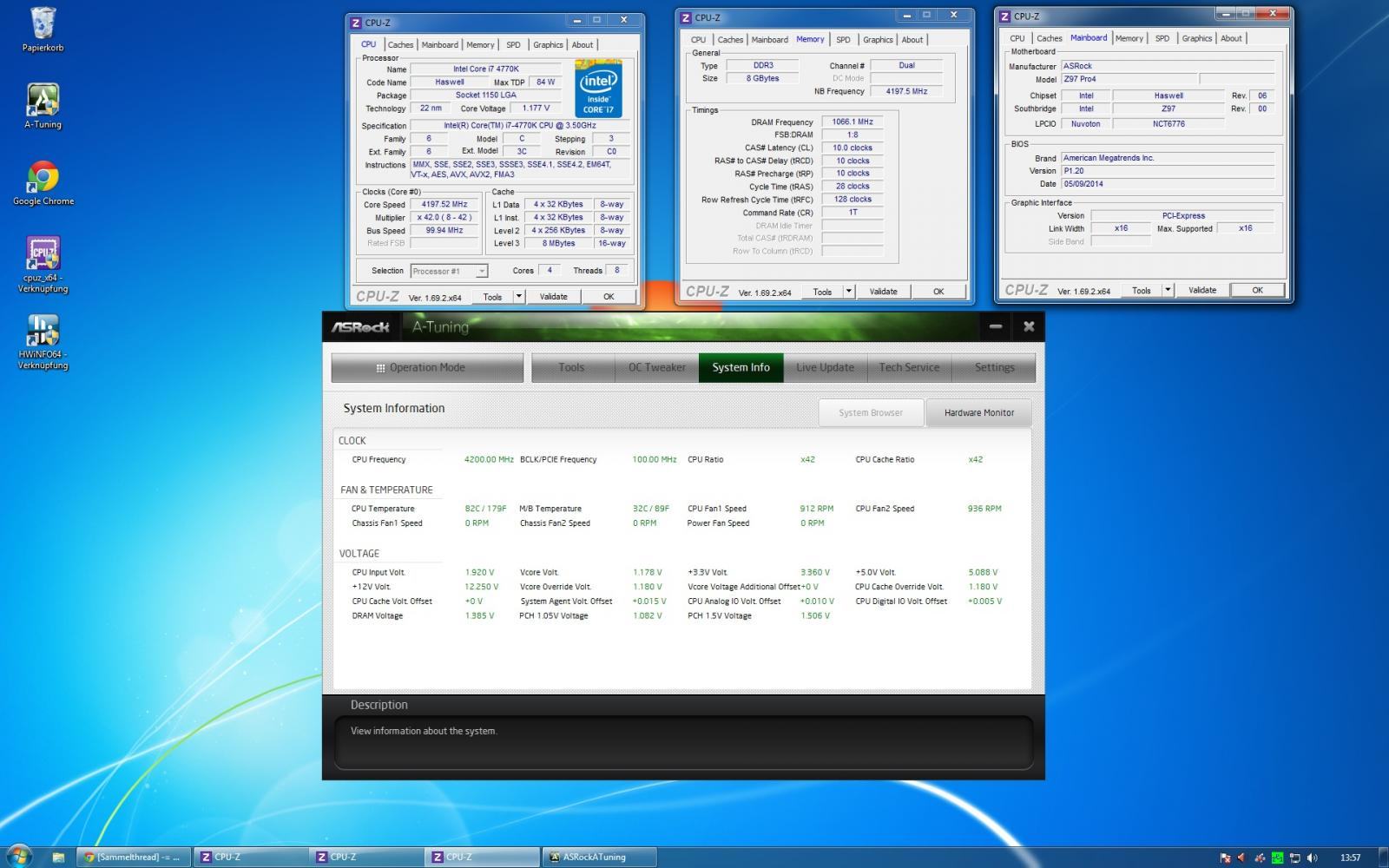Open Windows Explorer from the taskbar
1389x868 pixels.
pos(58,857)
